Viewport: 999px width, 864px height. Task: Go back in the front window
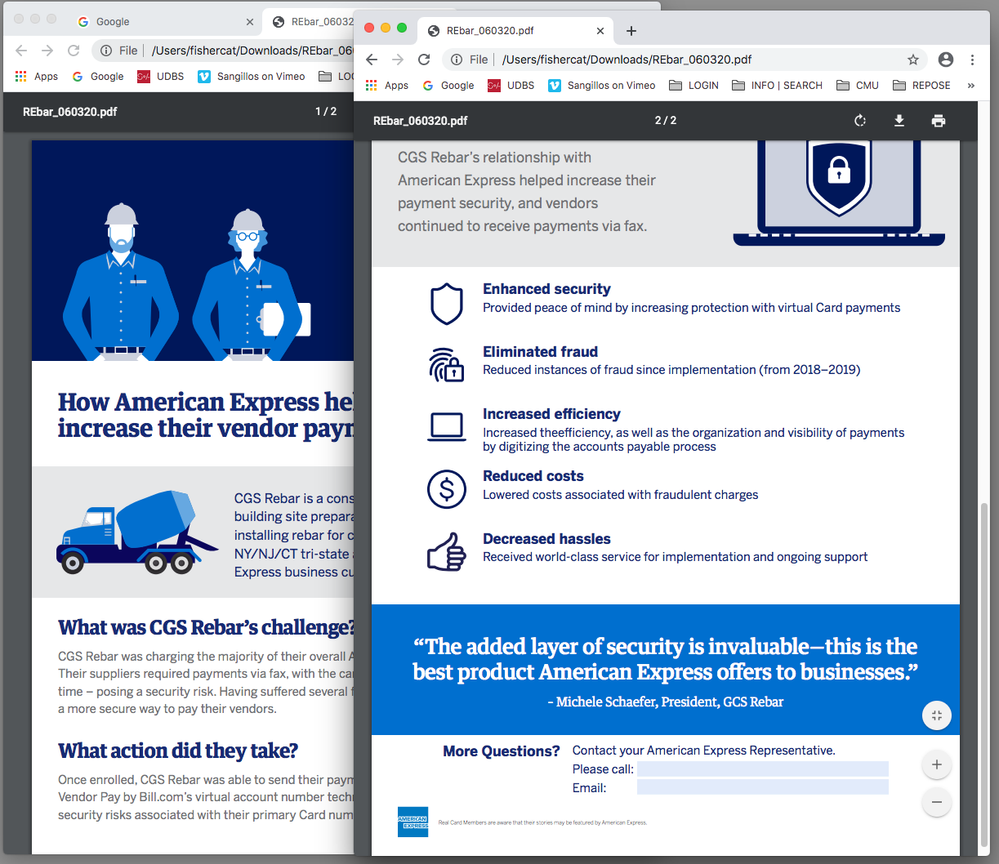click(372, 60)
